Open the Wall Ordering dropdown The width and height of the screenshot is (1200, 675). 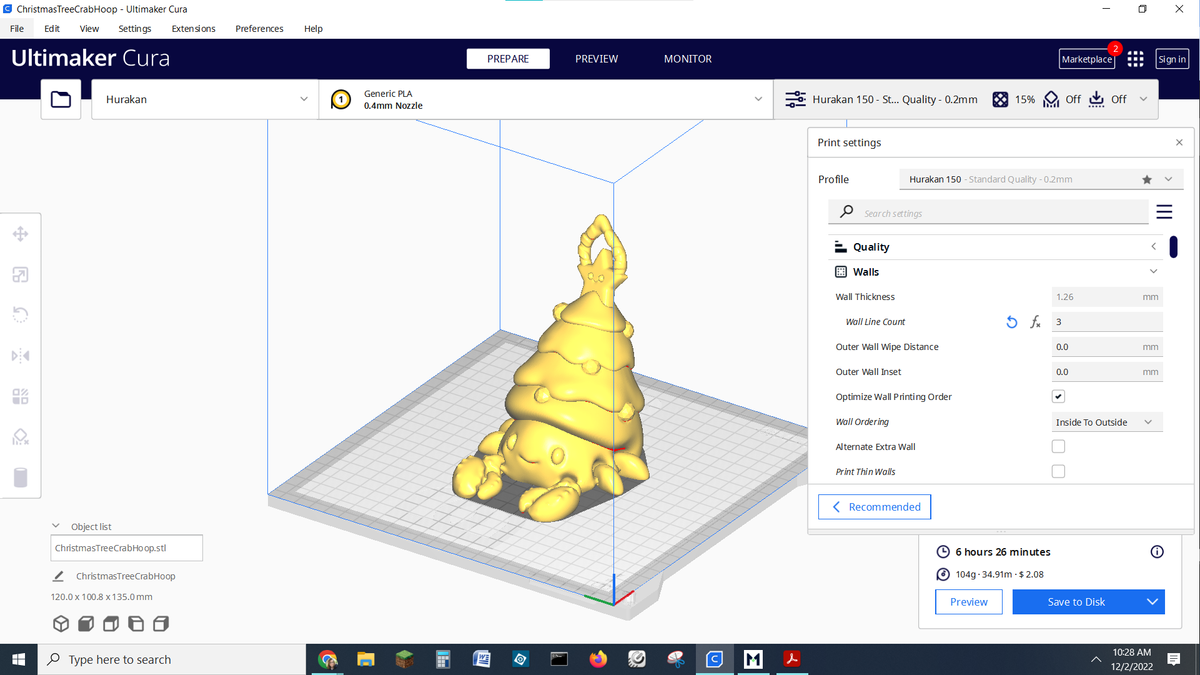(x=1107, y=421)
